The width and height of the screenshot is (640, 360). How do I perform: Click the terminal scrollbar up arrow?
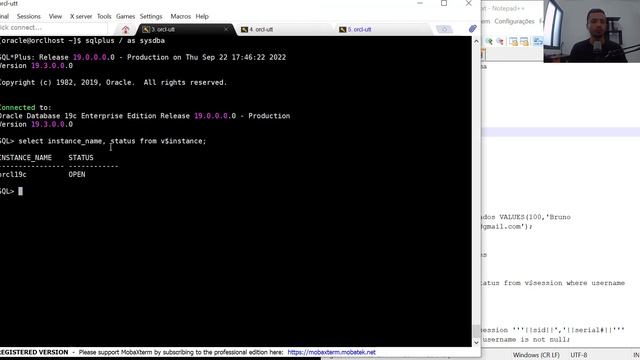[x=476, y=42]
